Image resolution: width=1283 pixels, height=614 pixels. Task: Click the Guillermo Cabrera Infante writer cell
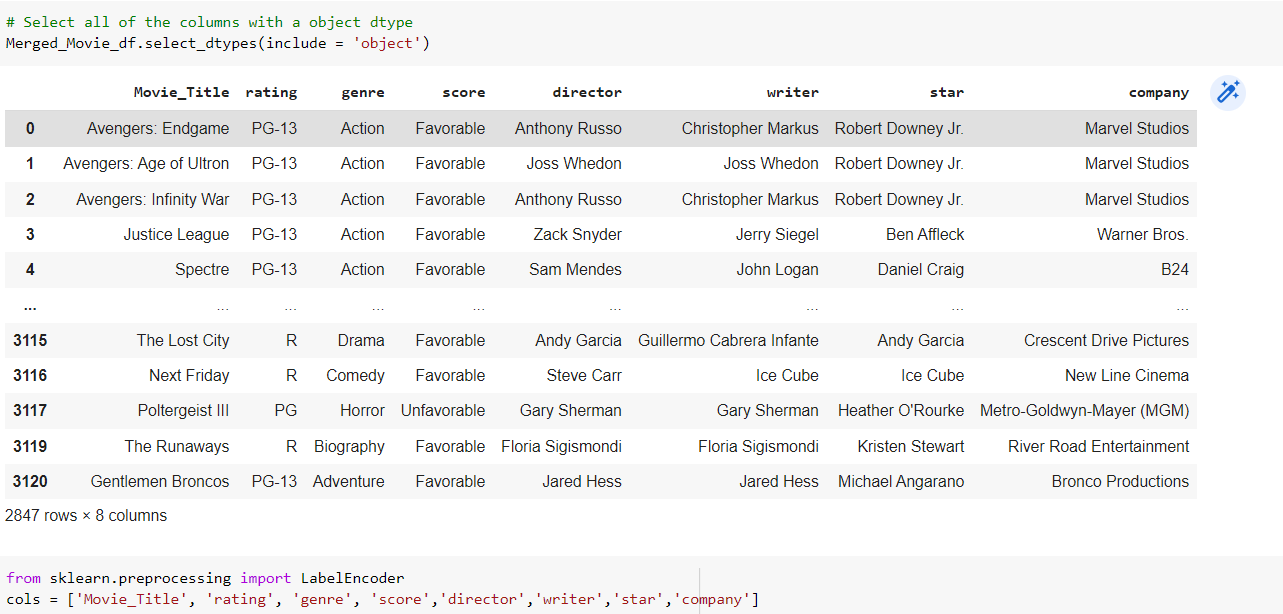point(728,340)
